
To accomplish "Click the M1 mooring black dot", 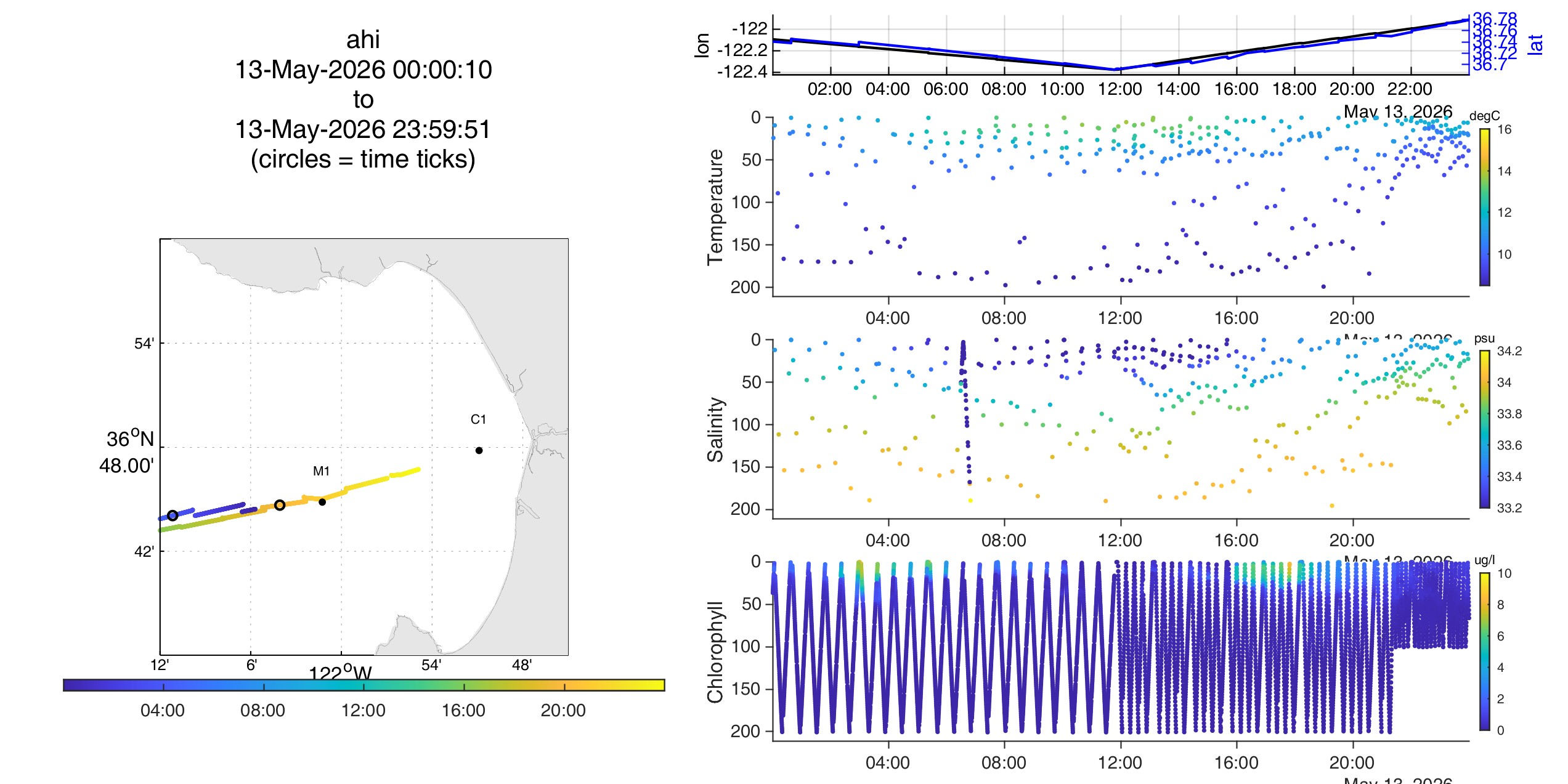I will (322, 502).
